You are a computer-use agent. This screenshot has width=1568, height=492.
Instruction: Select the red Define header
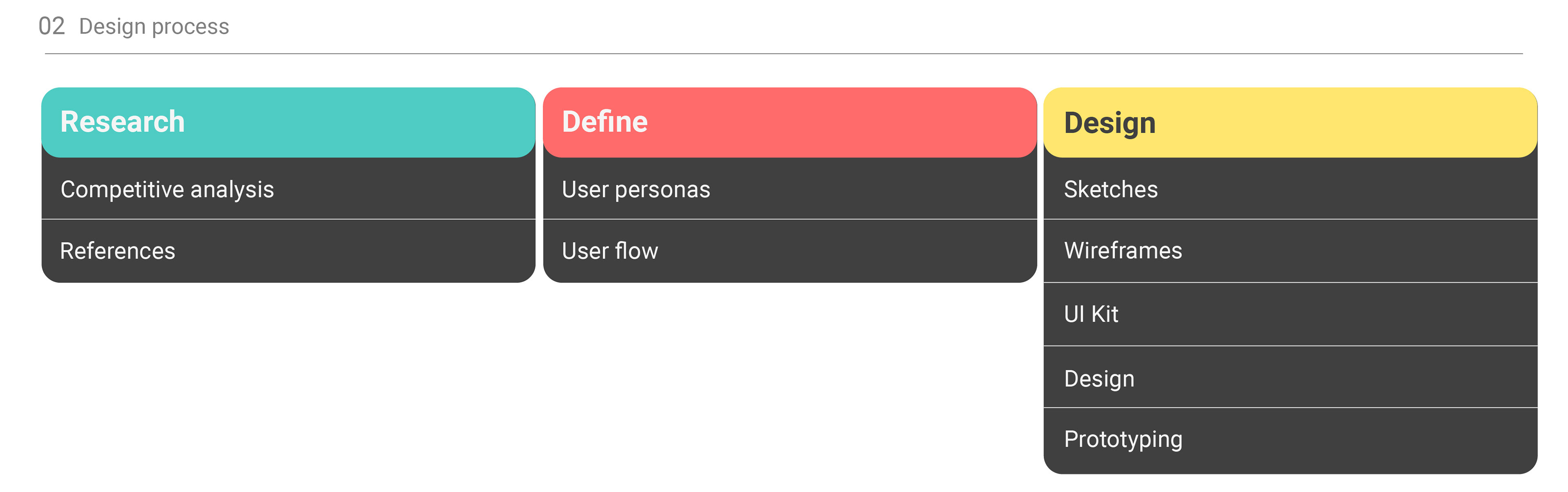(x=789, y=122)
